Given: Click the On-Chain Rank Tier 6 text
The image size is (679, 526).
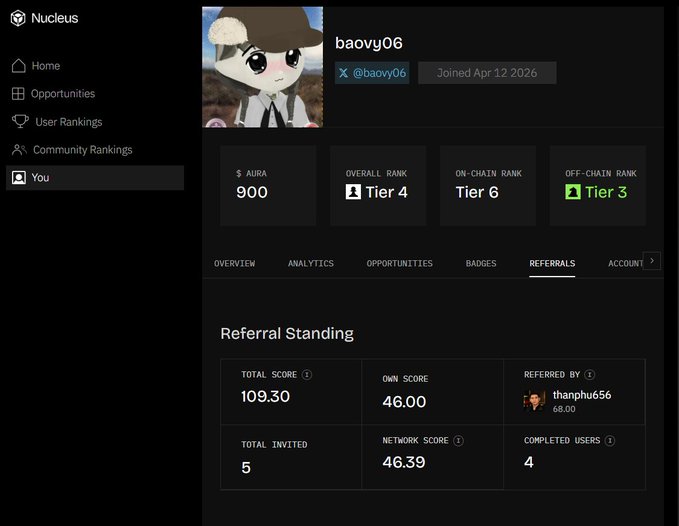Looking at the screenshot, I should pyautogui.click(x=477, y=192).
